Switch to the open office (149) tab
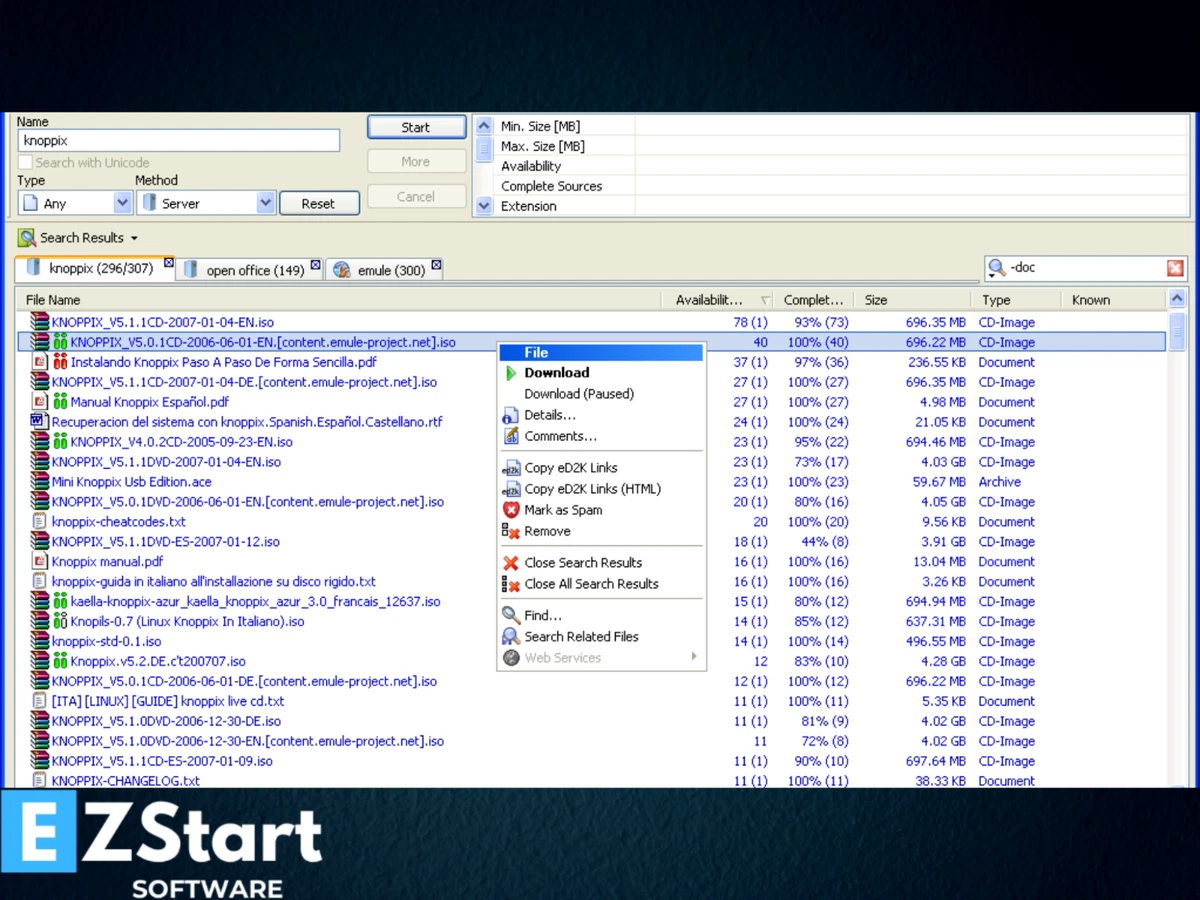 [249, 270]
